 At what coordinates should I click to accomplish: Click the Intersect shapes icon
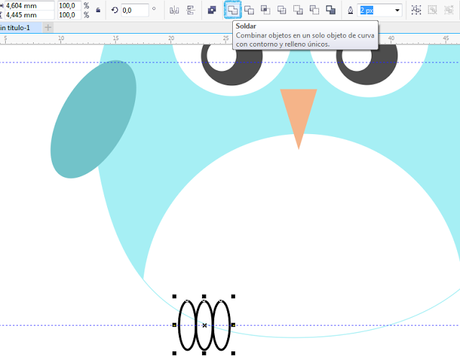click(265, 10)
